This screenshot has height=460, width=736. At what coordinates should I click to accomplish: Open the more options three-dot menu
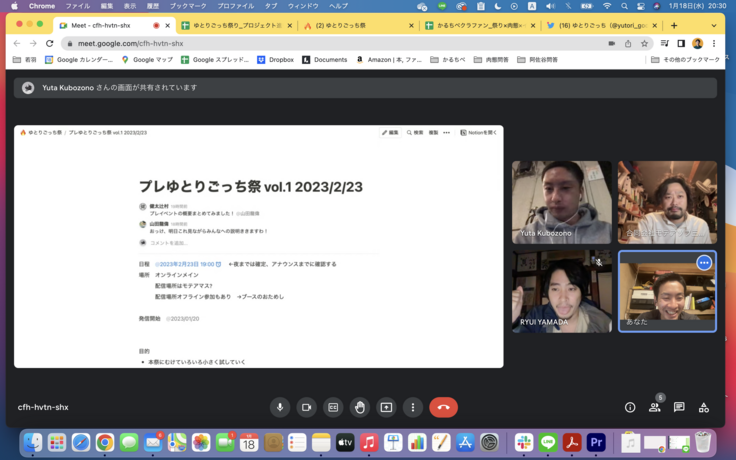[413, 407]
